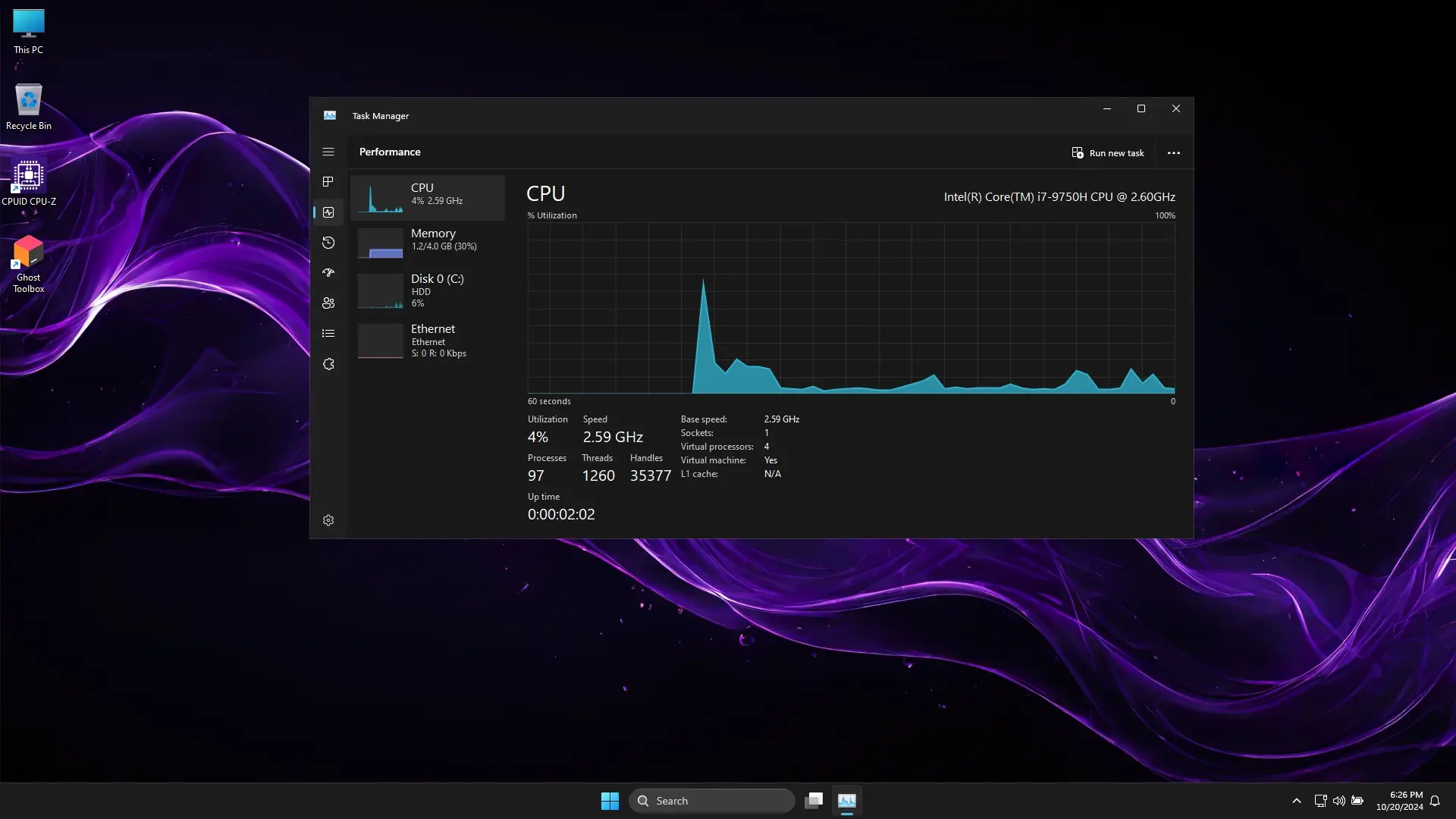Open Task View on the taskbar
The image size is (1456, 819).
[814, 801]
